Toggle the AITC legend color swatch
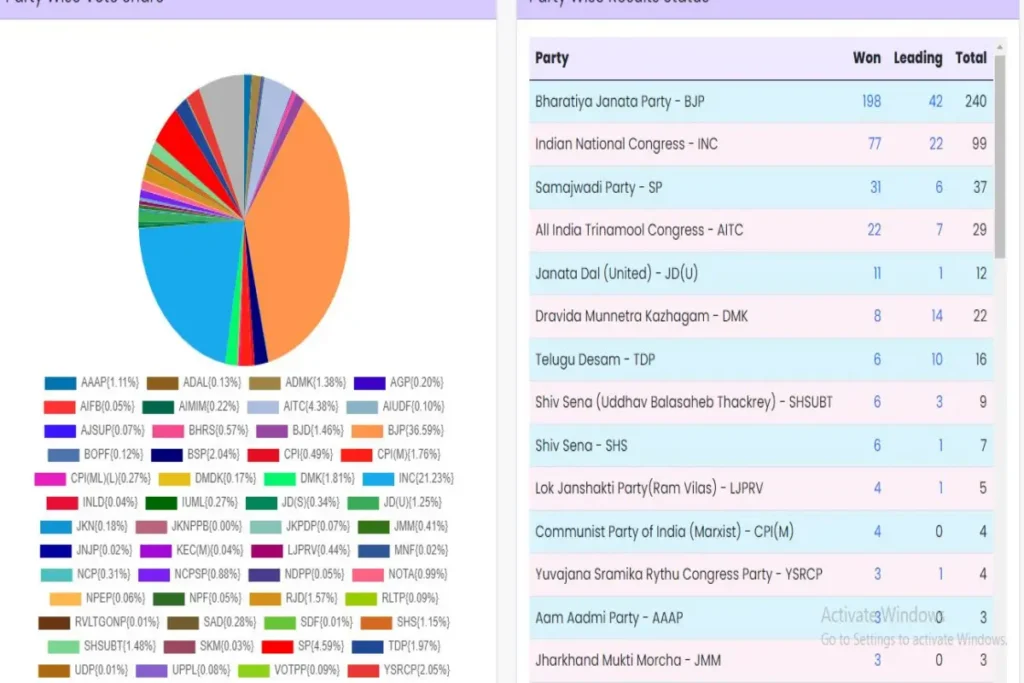Viewport: 1024px width, 683px height. coord(263,407)
